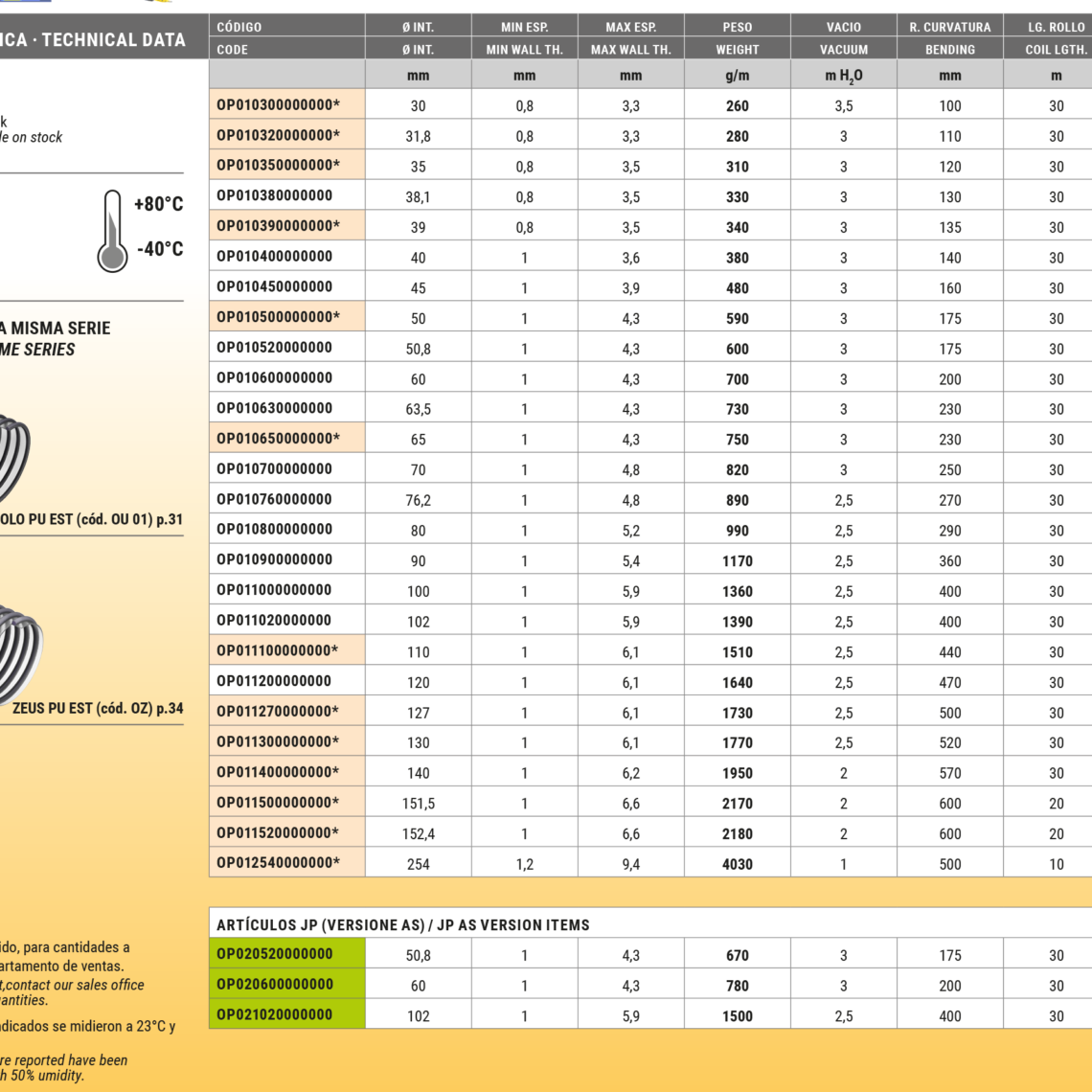The height and width of the screenshot is (1092, 1092).
Task: Select product code OP012540000000*
Action: [x=278, y=863]
